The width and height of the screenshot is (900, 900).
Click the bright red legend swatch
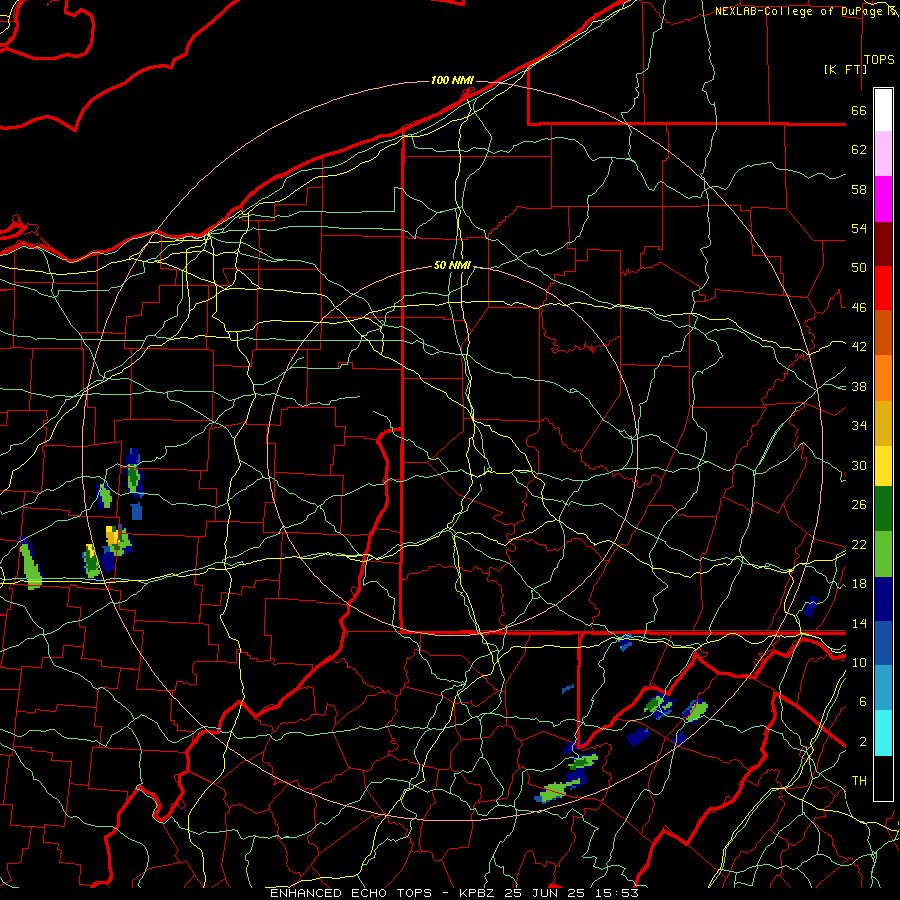point(883,288)
